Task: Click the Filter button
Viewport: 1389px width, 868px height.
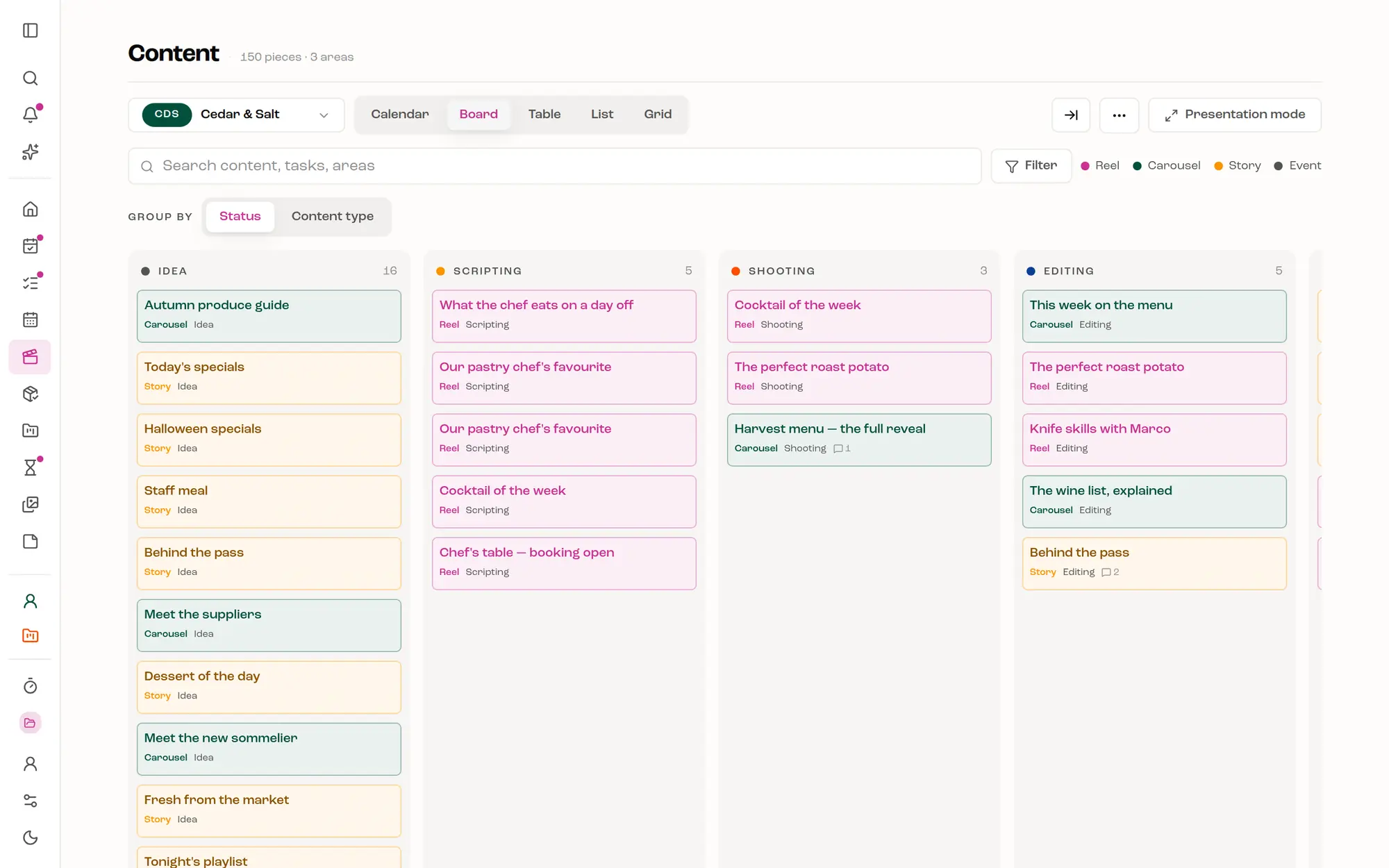Action: coord(1031,166)
